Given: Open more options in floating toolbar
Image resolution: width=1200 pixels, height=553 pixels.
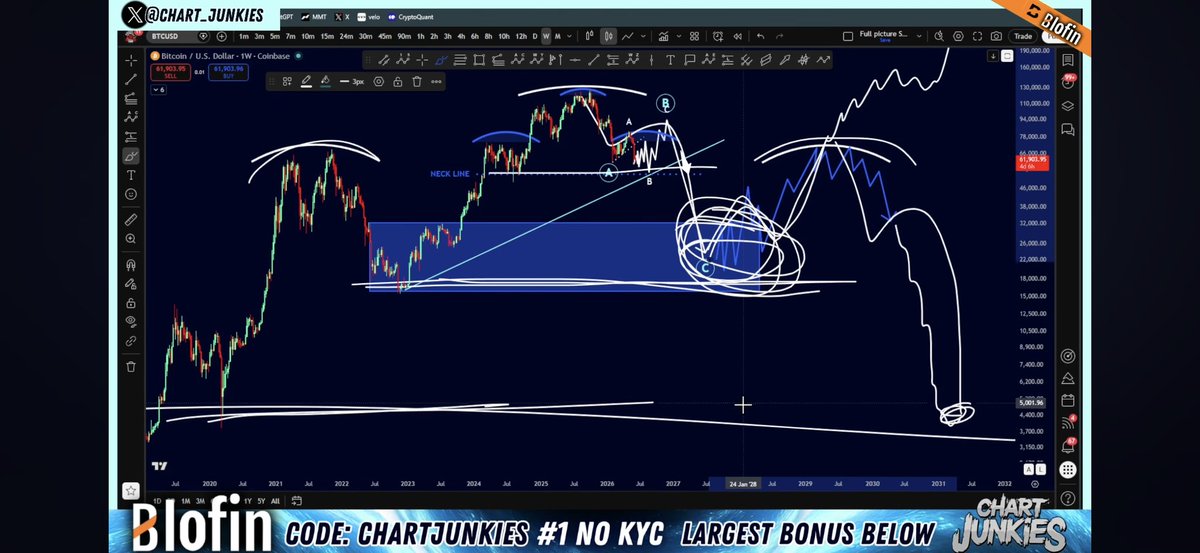Looking at the screenshot, I should (x=436, y=82).
